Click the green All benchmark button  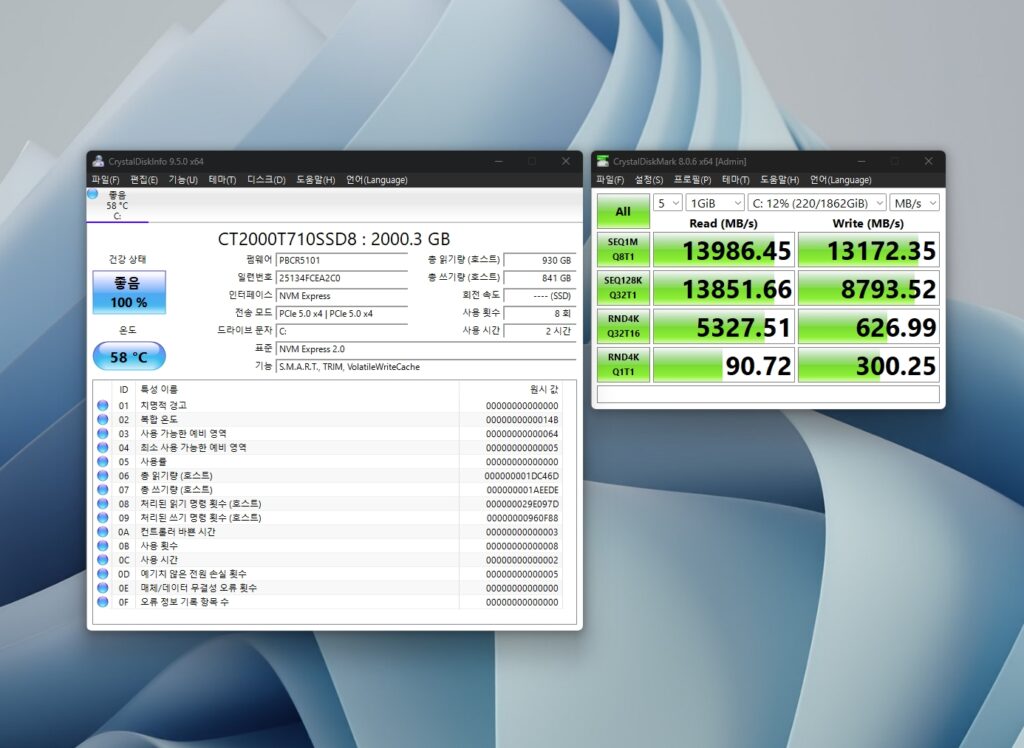(623, 211)
